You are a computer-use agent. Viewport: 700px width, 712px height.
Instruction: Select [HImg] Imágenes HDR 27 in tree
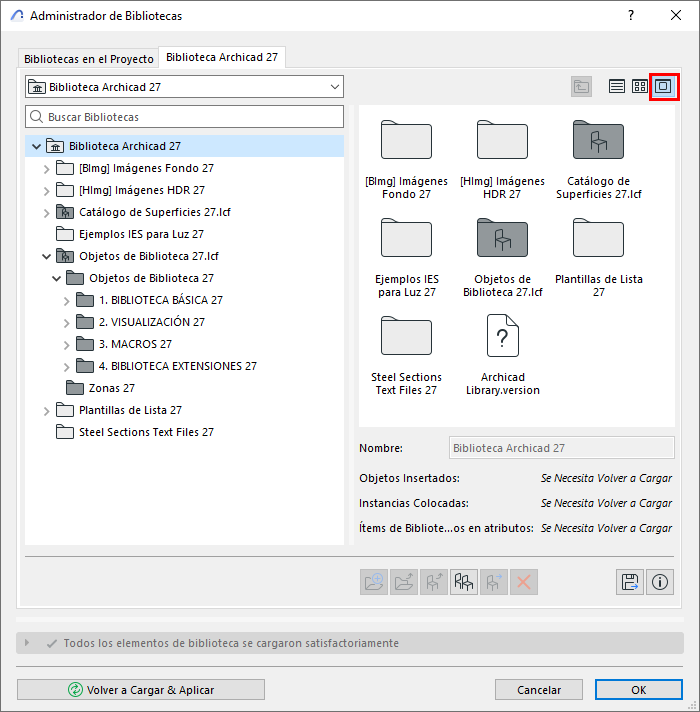pyautogui.click(x=142, y=190)
